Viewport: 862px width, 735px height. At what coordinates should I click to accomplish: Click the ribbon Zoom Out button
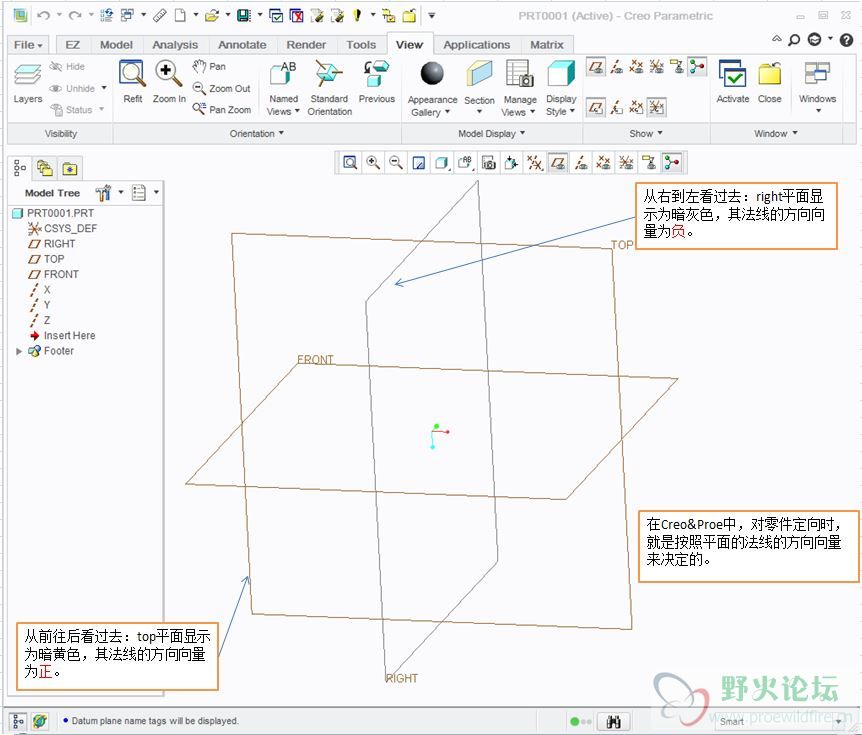222,88
